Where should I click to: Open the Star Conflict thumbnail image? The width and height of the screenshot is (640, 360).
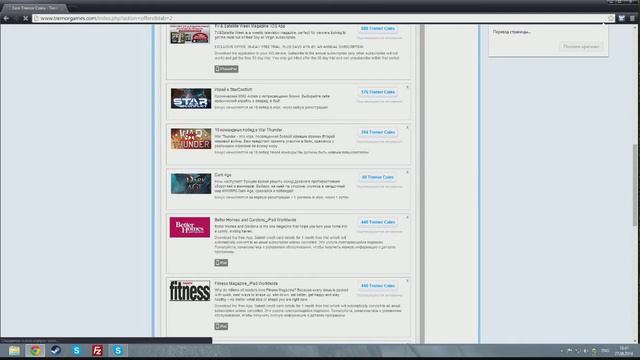pyautogui.click(x=191, y=98)
